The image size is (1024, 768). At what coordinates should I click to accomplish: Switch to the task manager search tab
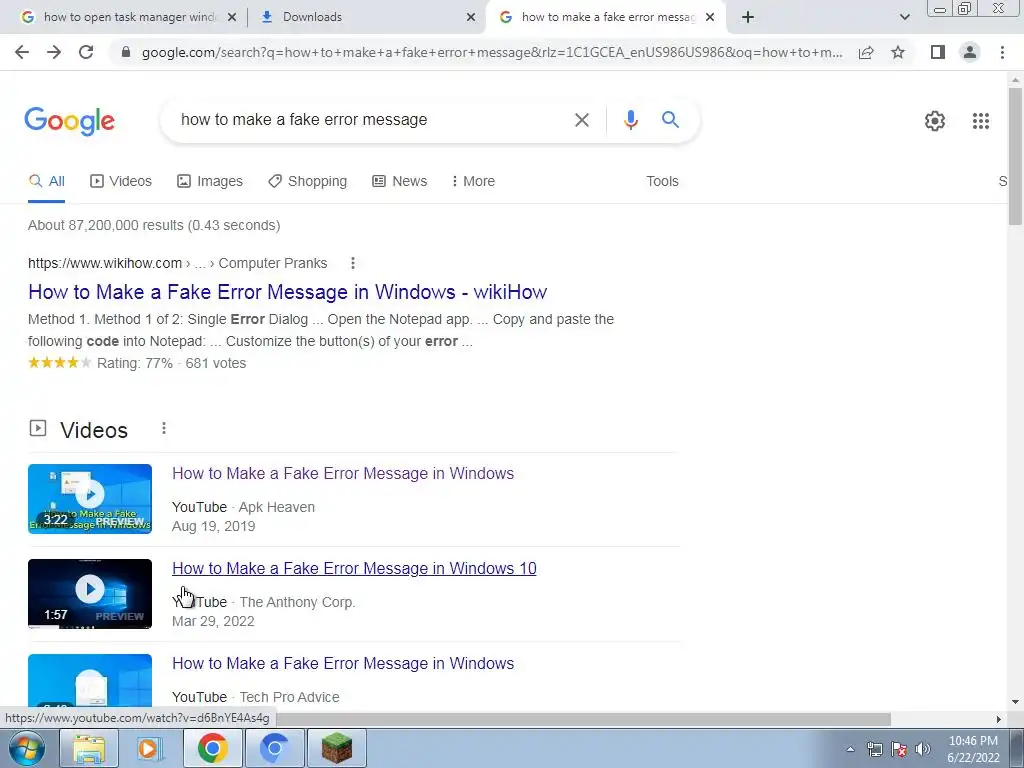pos(129,17)
